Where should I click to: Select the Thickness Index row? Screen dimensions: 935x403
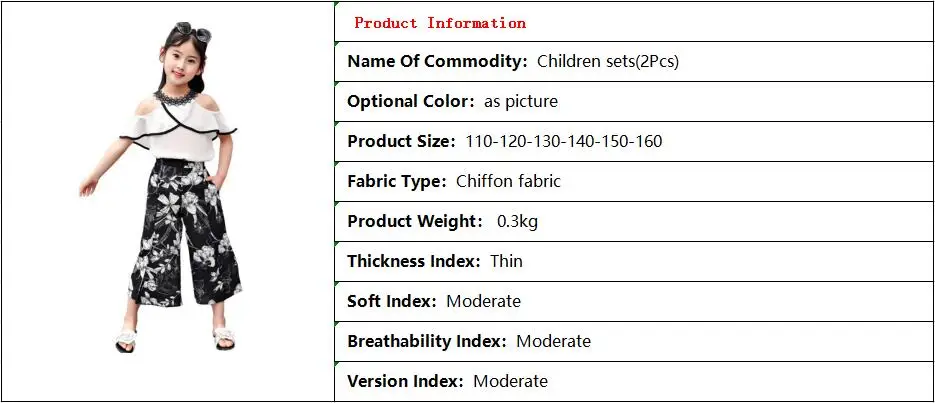tap(634, 261)
